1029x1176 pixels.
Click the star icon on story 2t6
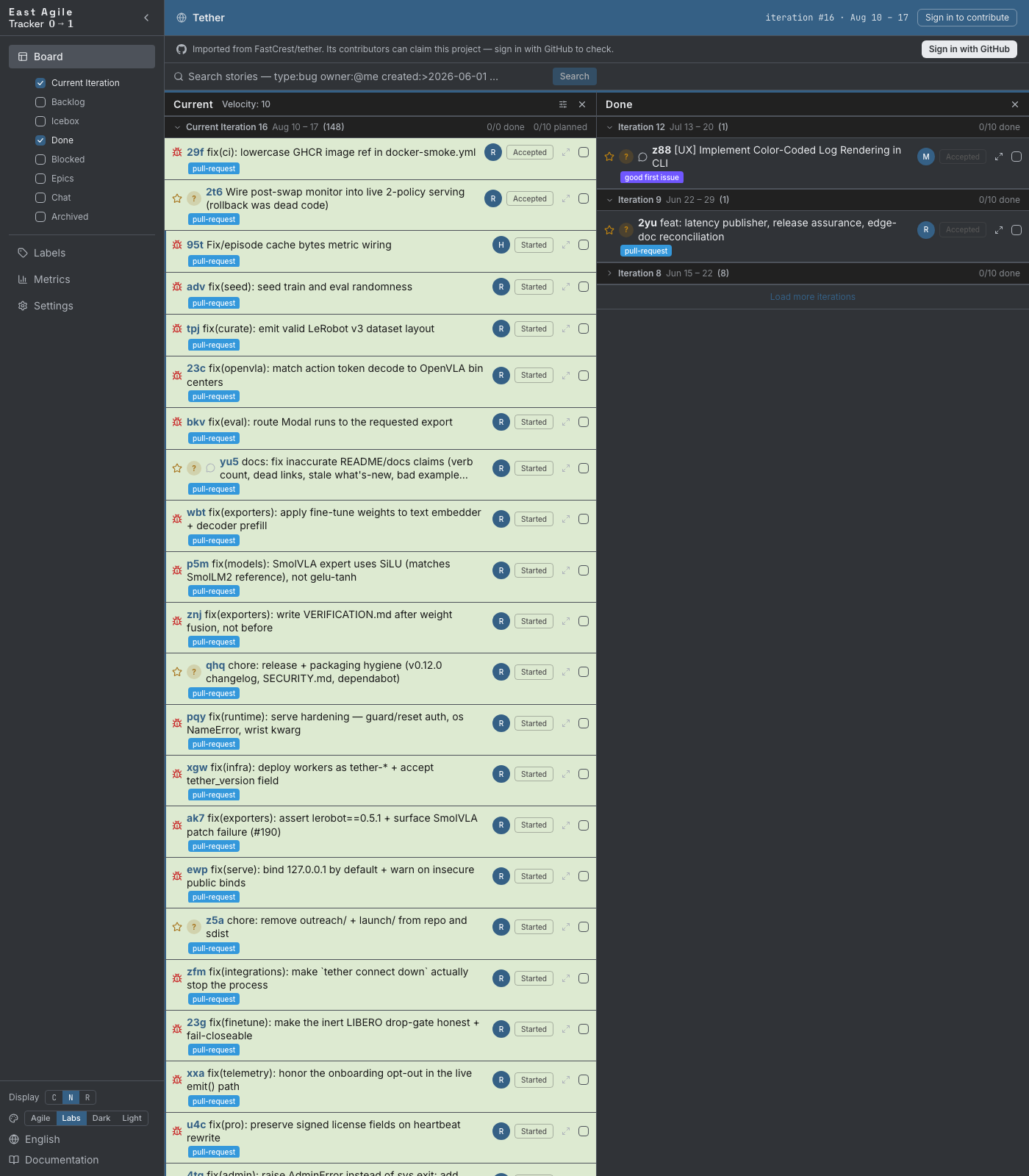[x=177, y=198]
